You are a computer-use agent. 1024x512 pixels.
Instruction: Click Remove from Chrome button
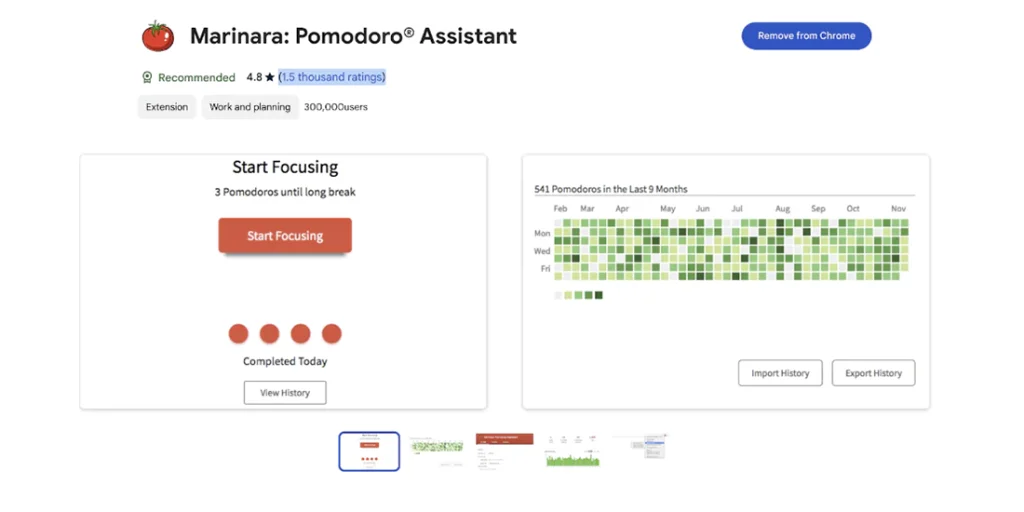tap(806, 36)
